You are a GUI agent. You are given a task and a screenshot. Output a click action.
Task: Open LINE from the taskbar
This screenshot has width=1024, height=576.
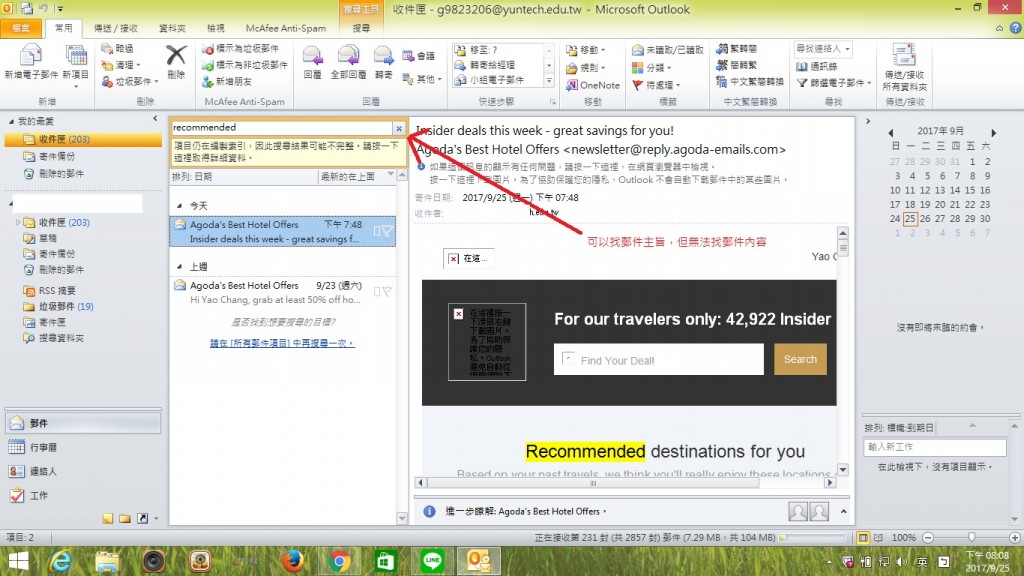tap(432, 561)
